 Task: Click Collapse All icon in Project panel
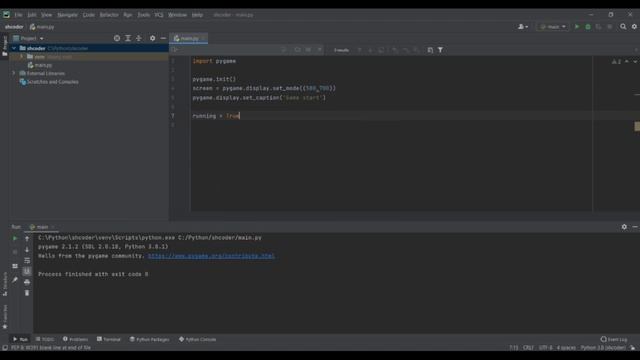click(139, 38)
